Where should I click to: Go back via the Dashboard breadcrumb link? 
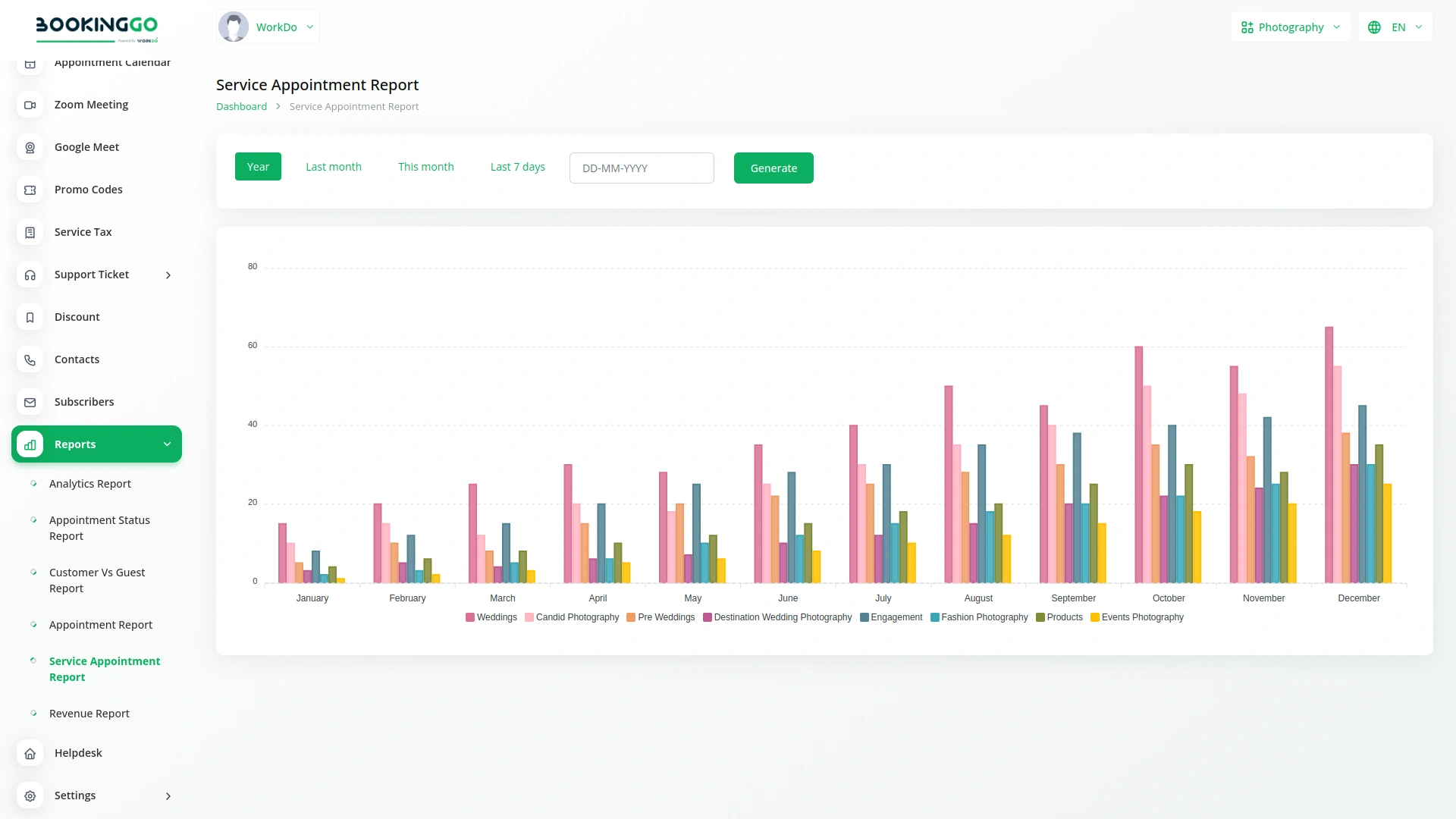241,106
